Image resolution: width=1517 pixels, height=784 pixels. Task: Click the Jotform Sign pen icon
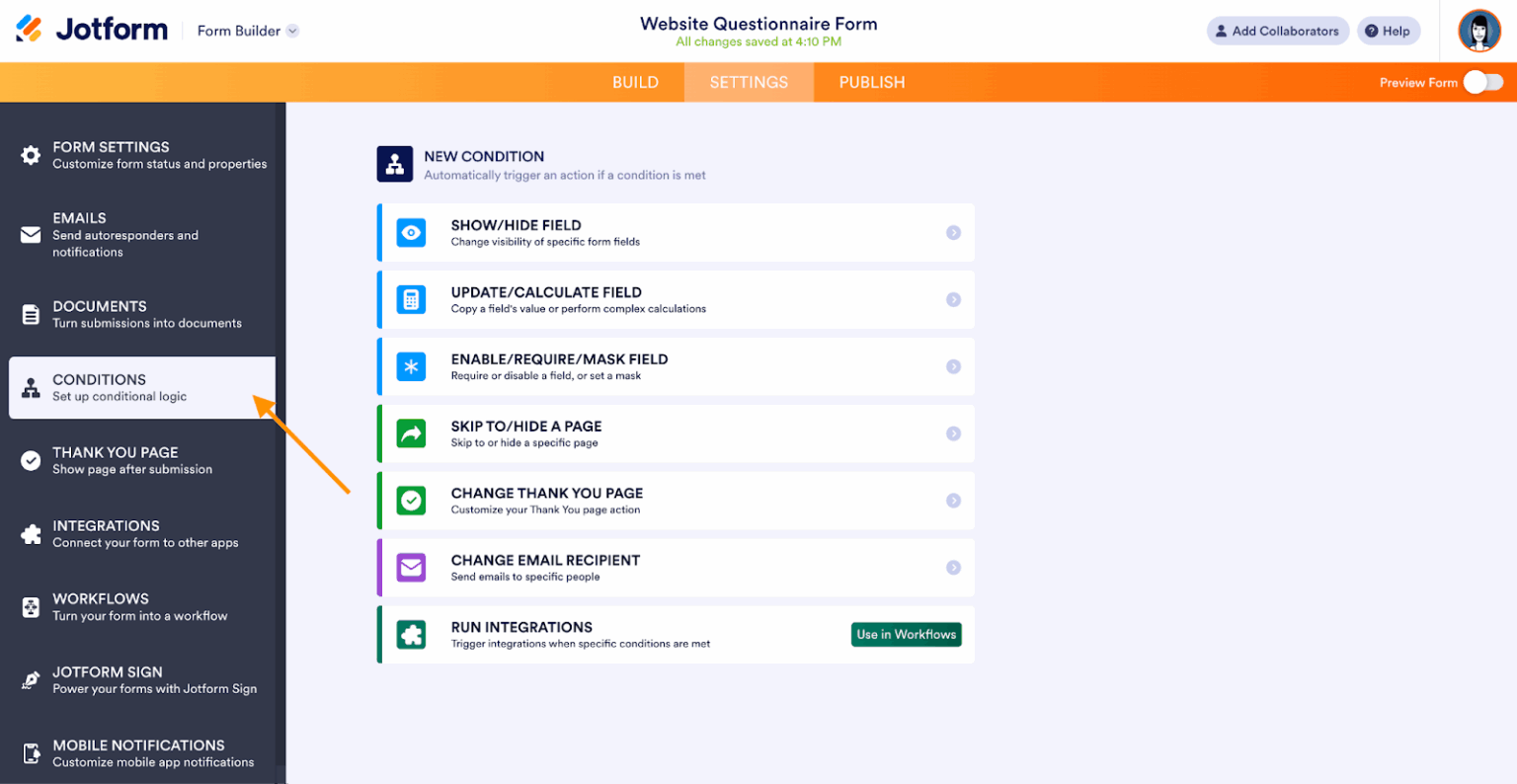click(x=31, y=680)
